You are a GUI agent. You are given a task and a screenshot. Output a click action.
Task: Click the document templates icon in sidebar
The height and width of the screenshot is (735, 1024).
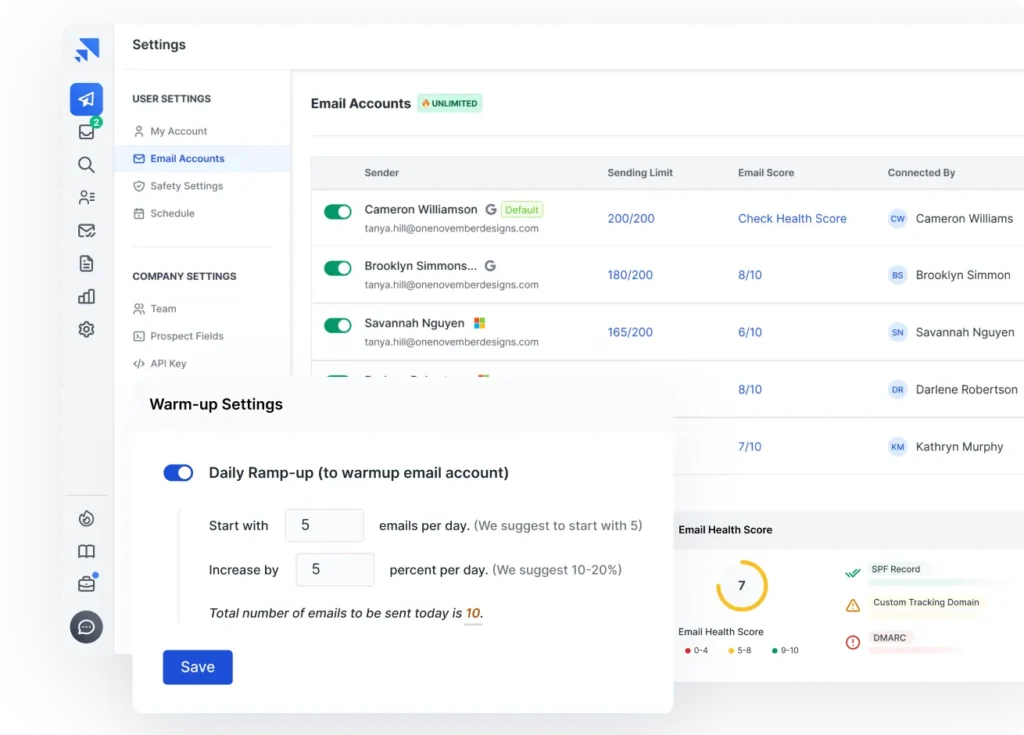click(x=87, y=264)
